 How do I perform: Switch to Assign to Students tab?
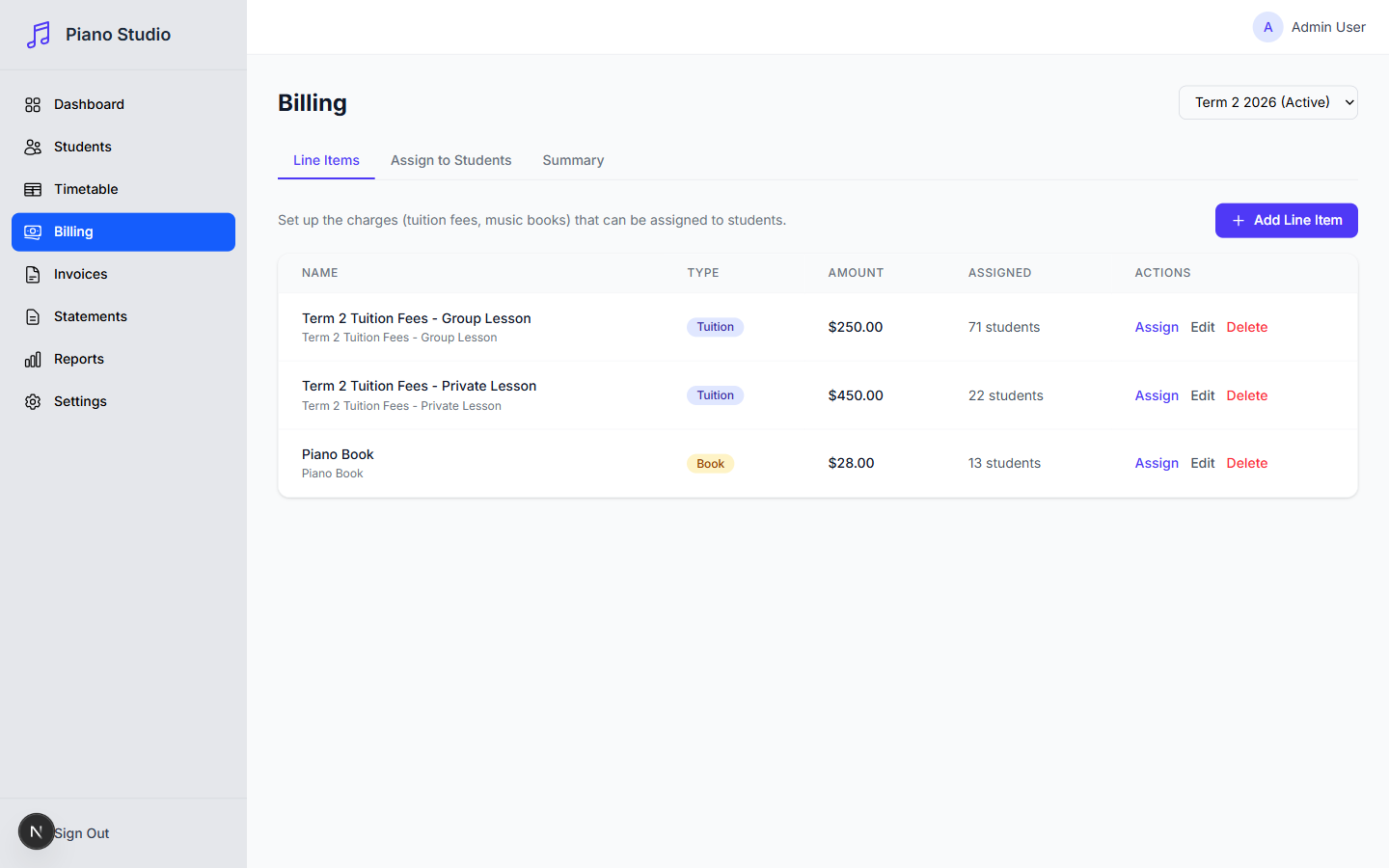450,160
